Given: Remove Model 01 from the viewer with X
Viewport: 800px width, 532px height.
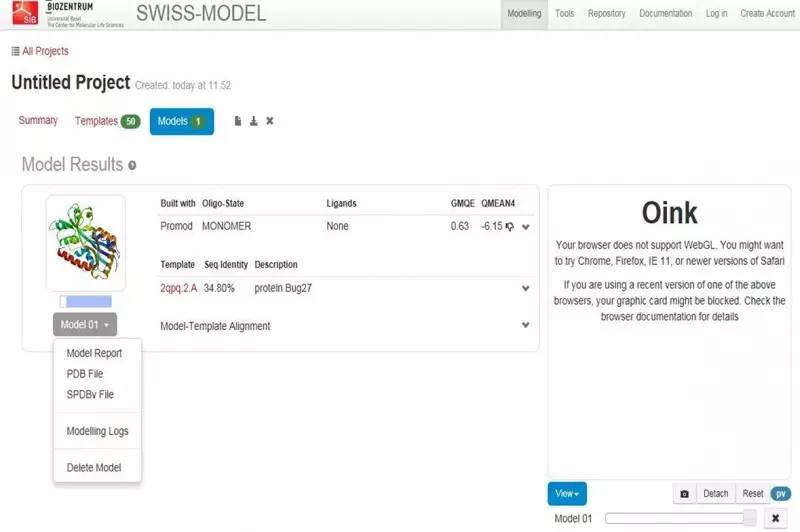Looking at the screenshot, I should click(x=775, y=519).
